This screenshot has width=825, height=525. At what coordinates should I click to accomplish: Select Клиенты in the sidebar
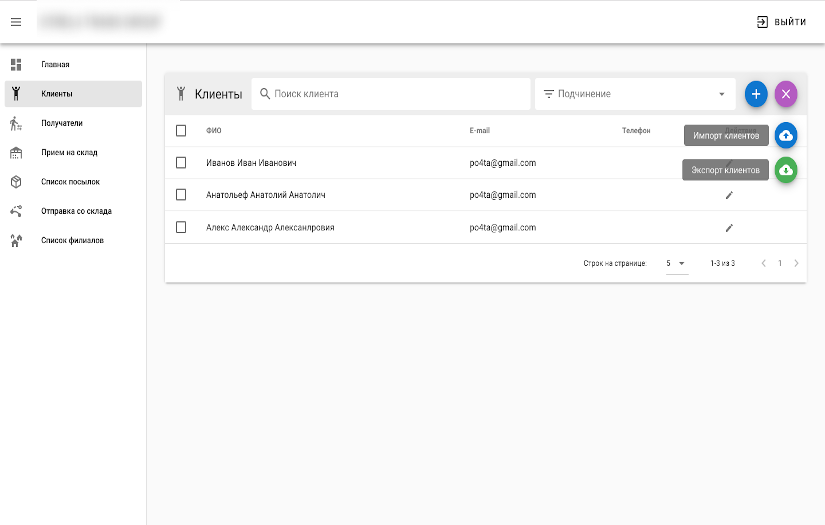pyautogui.click(x=73, y=94)
